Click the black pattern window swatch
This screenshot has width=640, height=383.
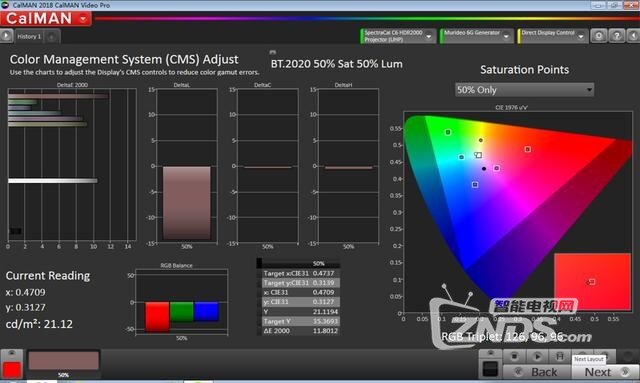[x=490, y=369]
